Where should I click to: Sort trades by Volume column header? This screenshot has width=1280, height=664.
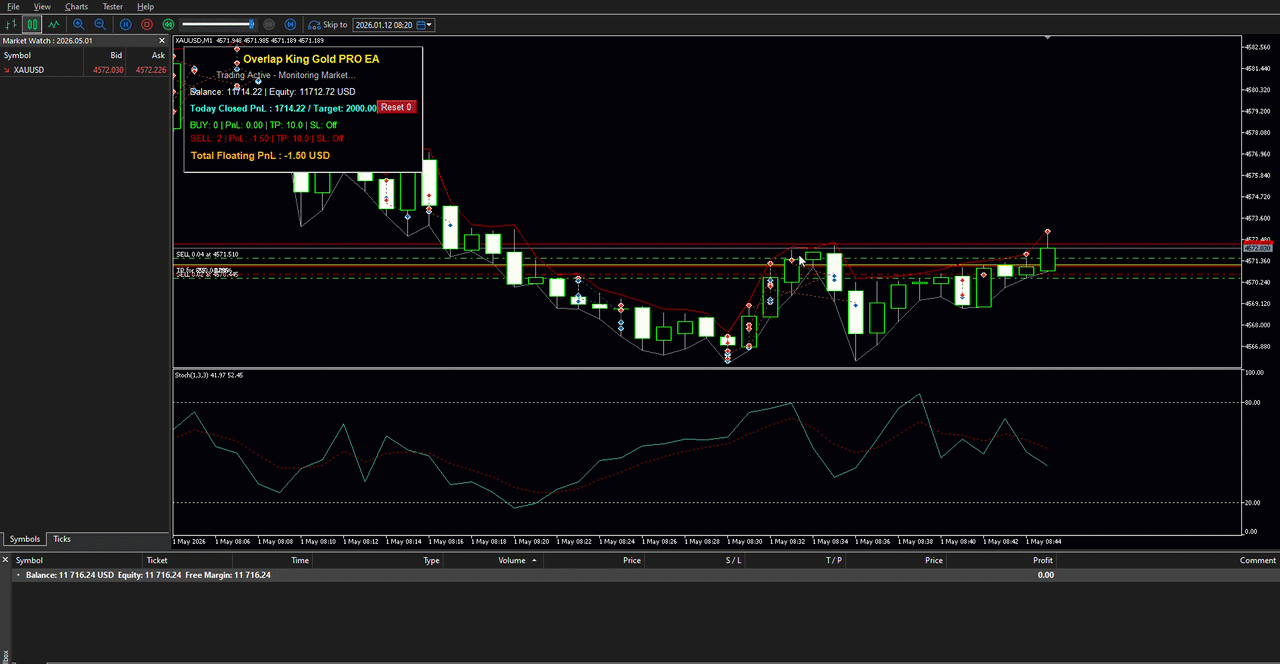pyautogui.click(x=512, y=560)
